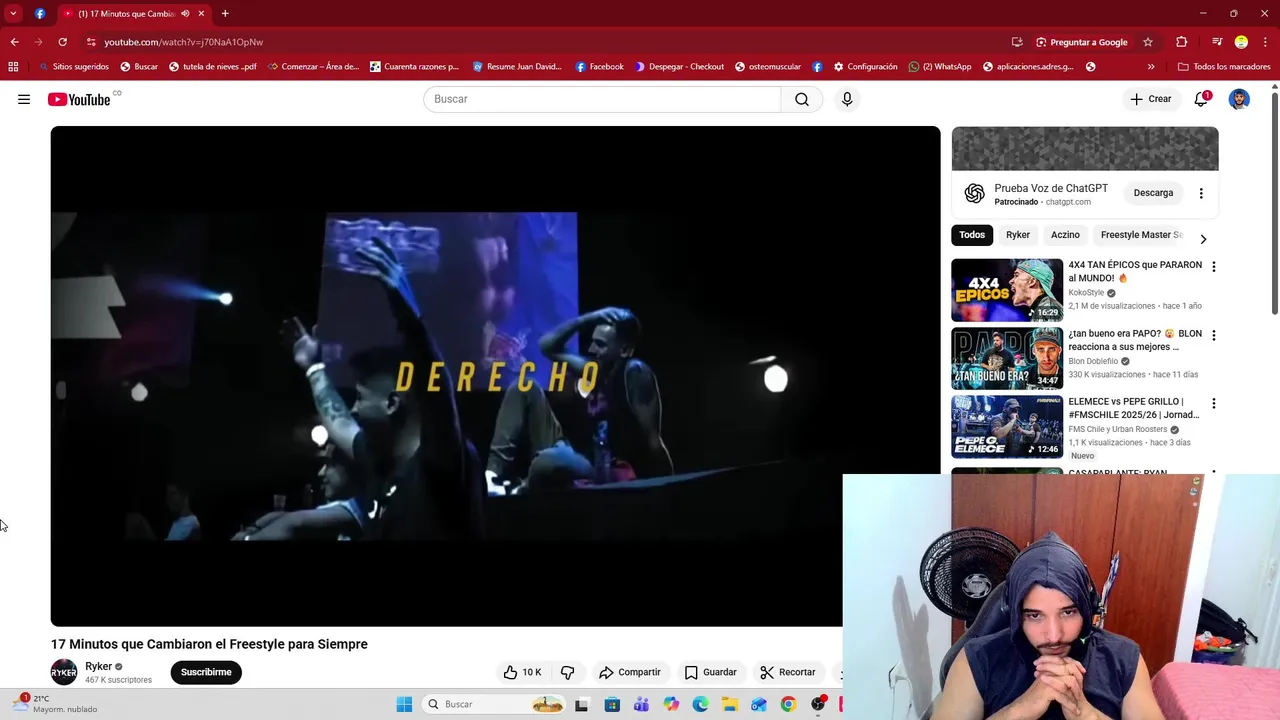Screen dimensions: 1280x720
Task: Open Copilot from taskbar
Action: tap(671, 704)
